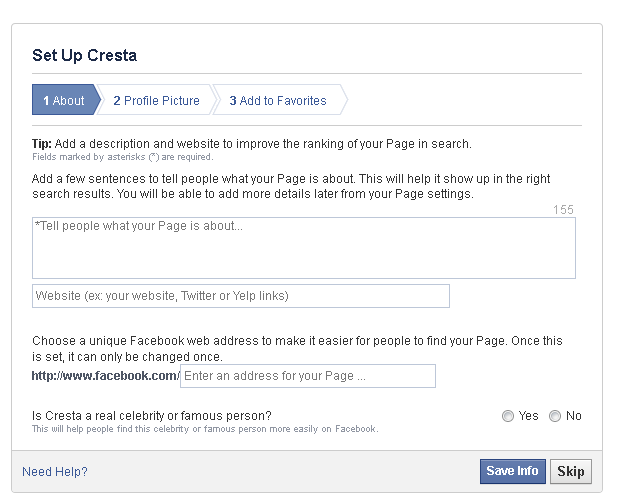Click the Save Info button
Screen dimensions: 621x498
click(x=512, y=471)
